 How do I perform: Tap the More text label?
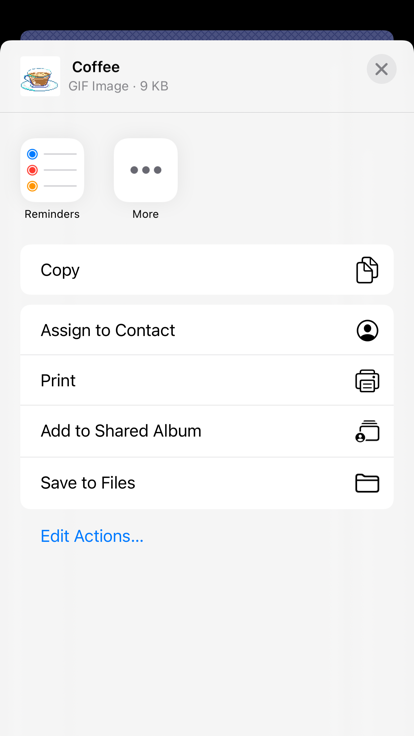pyautogui.click(x=146, y=214)
